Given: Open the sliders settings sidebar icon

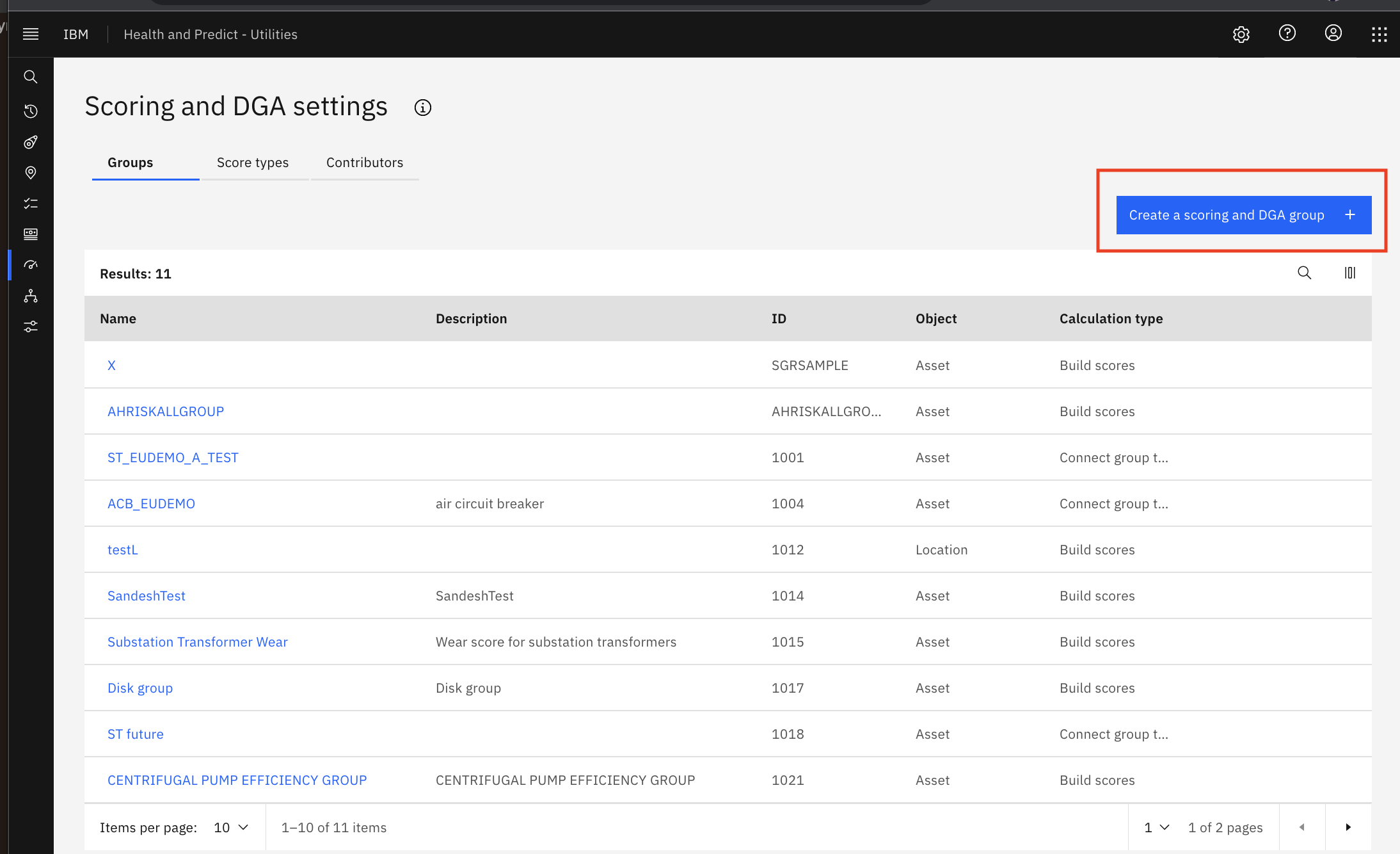Looking at the screenshot, I should 31,326.
